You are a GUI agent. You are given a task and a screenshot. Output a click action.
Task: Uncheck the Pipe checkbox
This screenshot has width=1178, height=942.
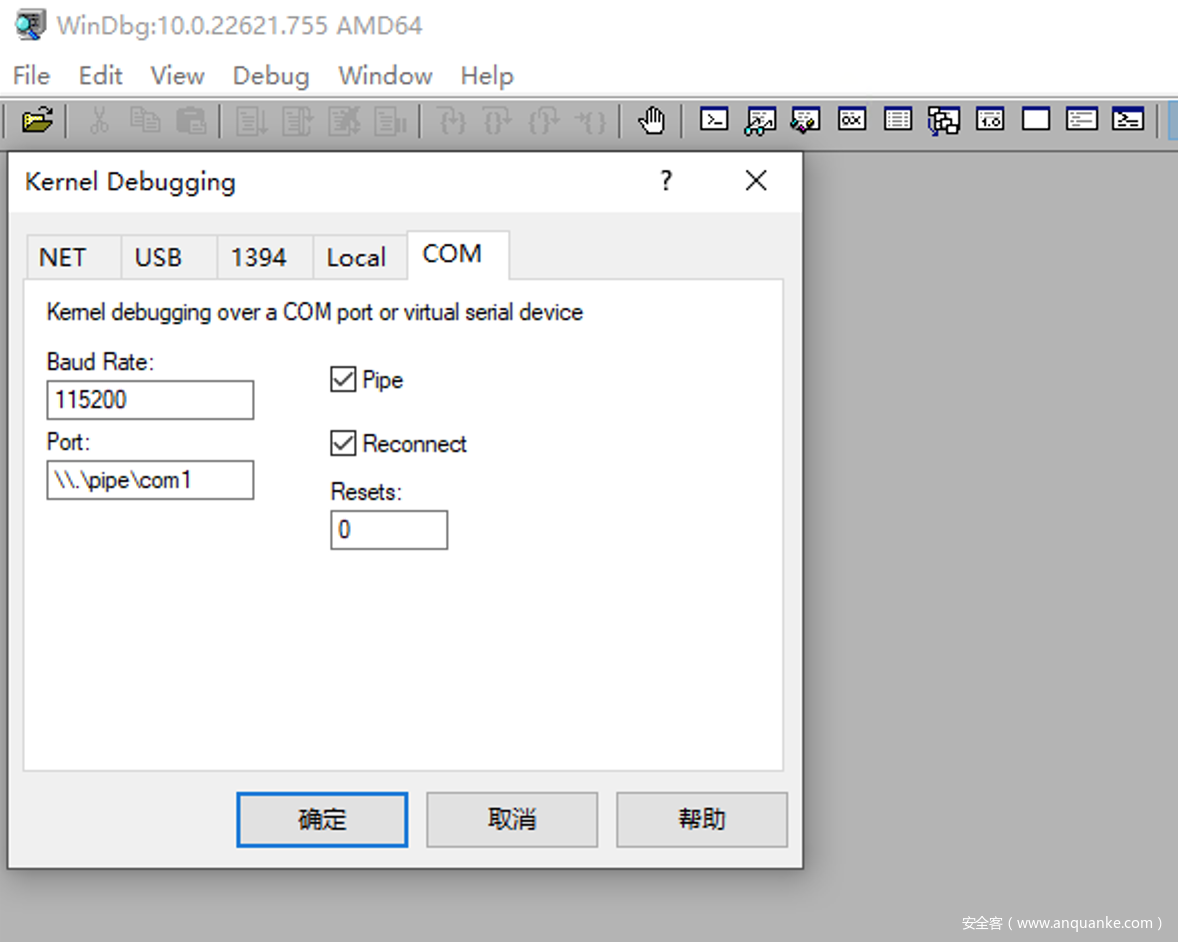(343, 379)
